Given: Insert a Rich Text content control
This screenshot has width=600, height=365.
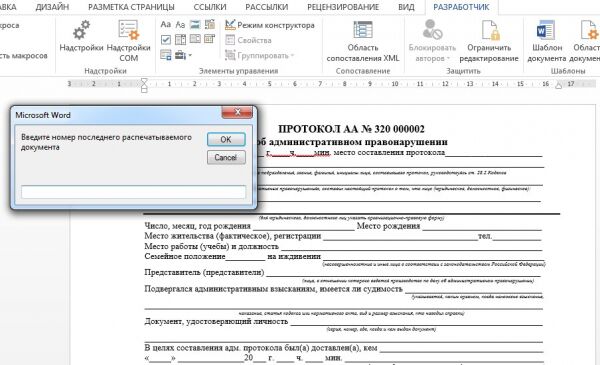Looking at the screenshot, I should click(x=166, y=25).
